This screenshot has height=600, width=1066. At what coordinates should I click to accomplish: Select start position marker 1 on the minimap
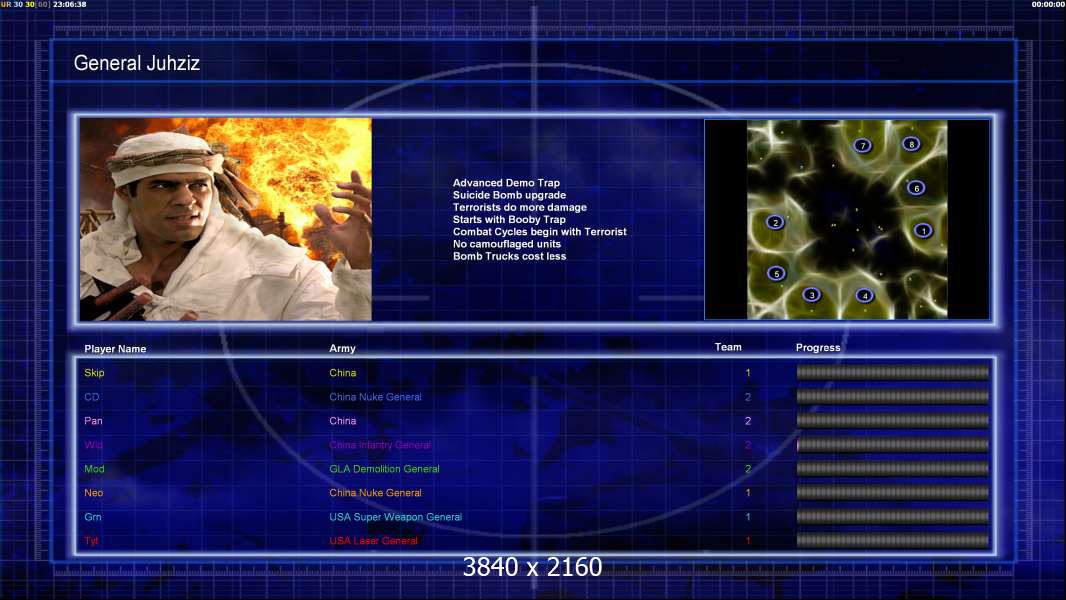pyautogui.click(x=923, y=230)
